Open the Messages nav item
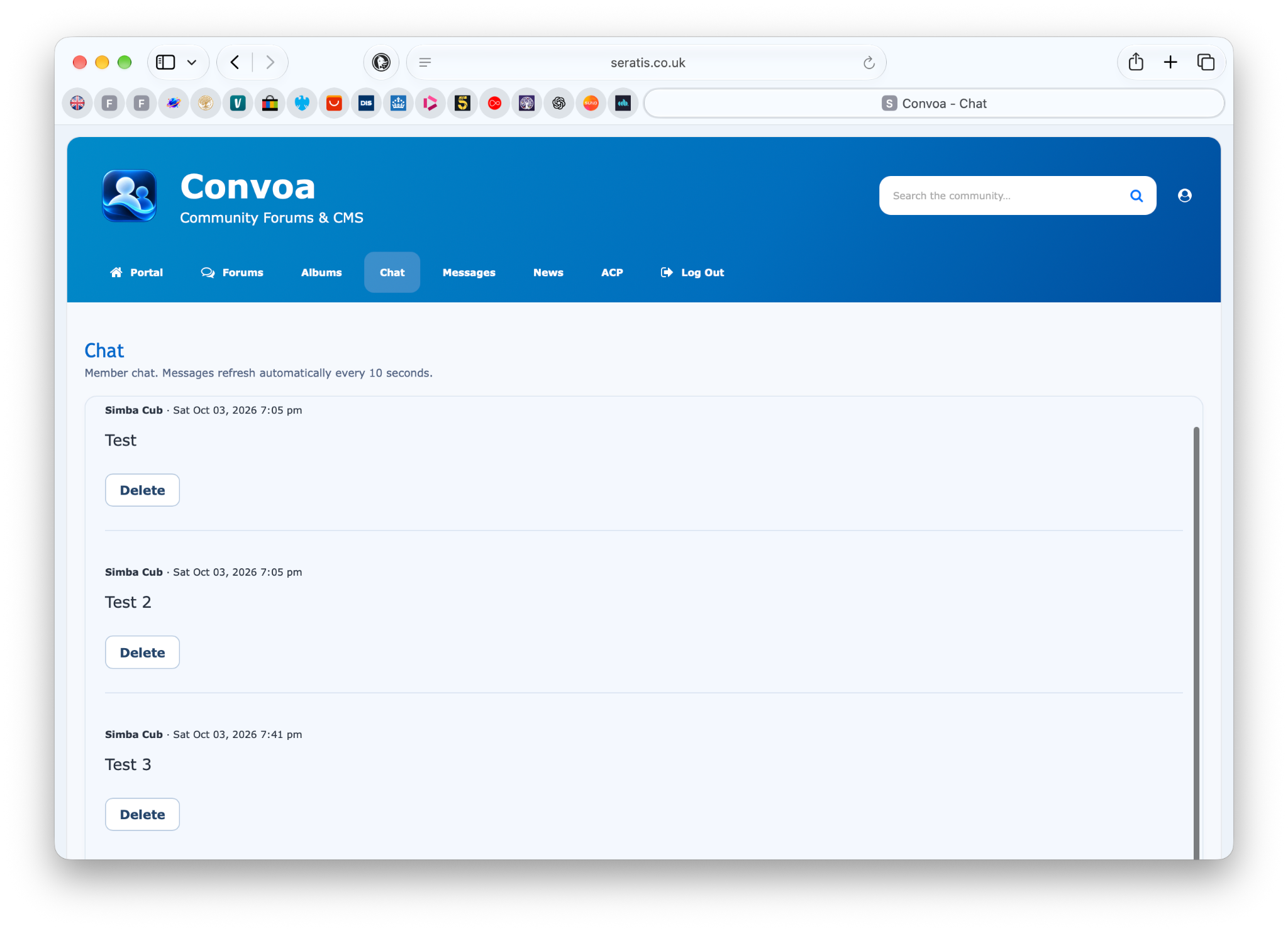This screenshot has height=931, width=1288. point(469,272)
